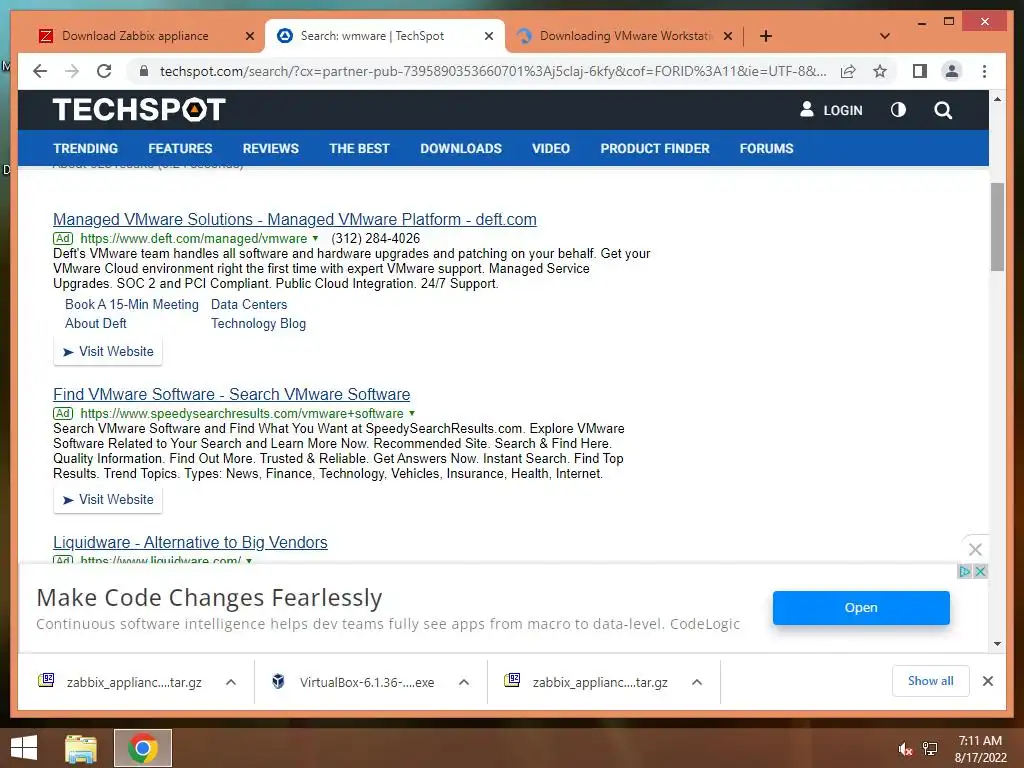Open the PRODUCT FINDER menu
The image size is (1024, 768).
coord(655,148)
